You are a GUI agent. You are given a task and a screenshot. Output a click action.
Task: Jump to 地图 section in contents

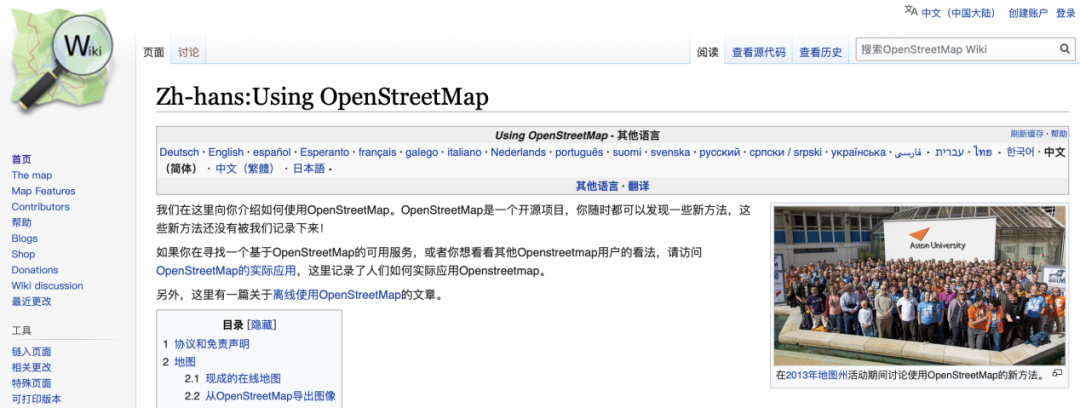(x=185, y=362)
